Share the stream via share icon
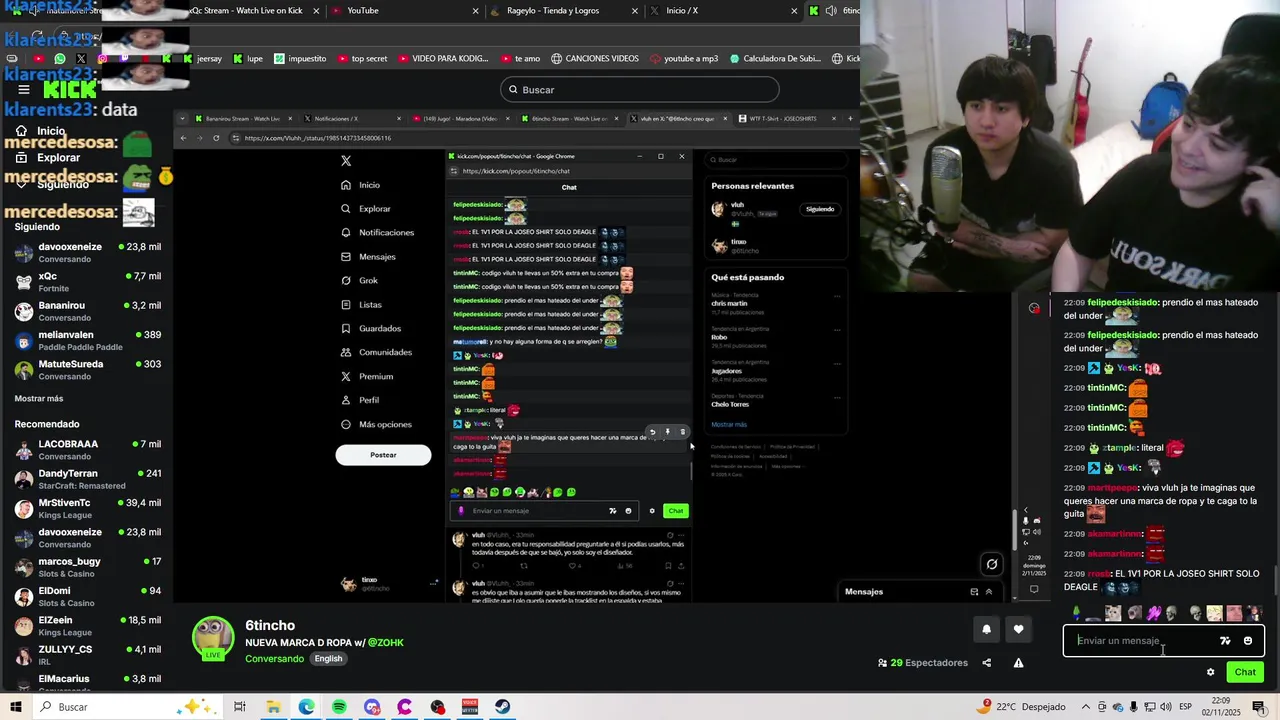This screenshot has width=1280, height=720. coord(986,663)
